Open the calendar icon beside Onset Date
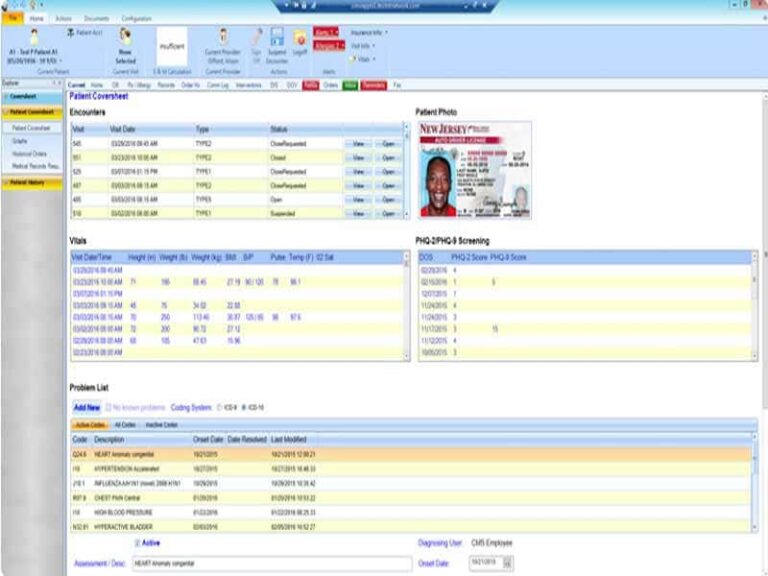 click(x=507, y=563)
